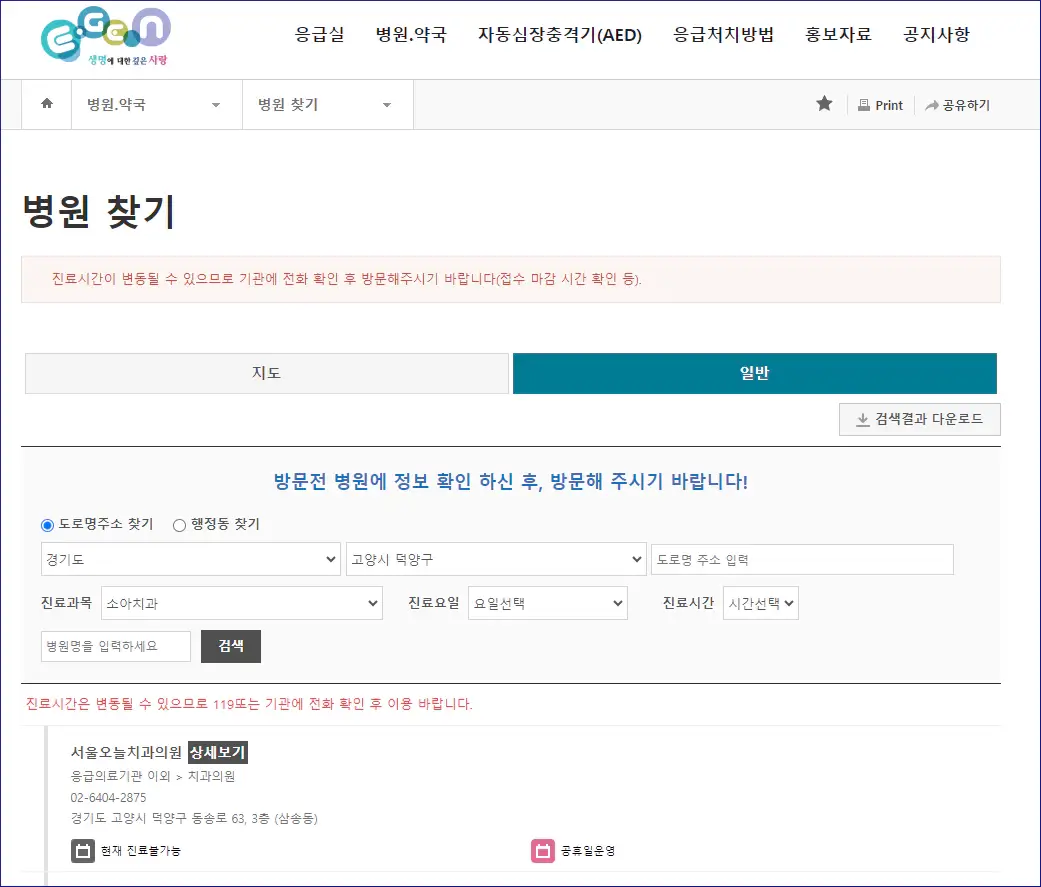This screenshot has width=1041, height=887.
Task: Click the 공유하기 share icon
Action: (x=957, y=104)
